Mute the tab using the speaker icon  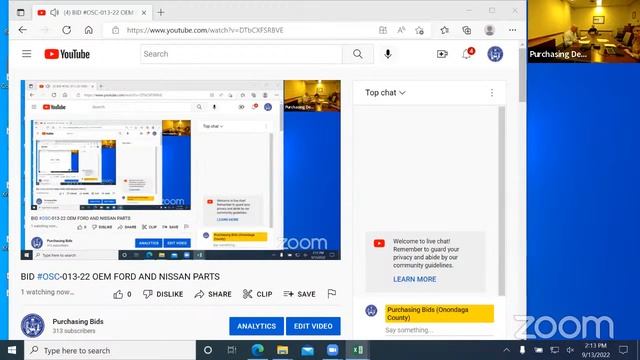(x=54, y=13)
